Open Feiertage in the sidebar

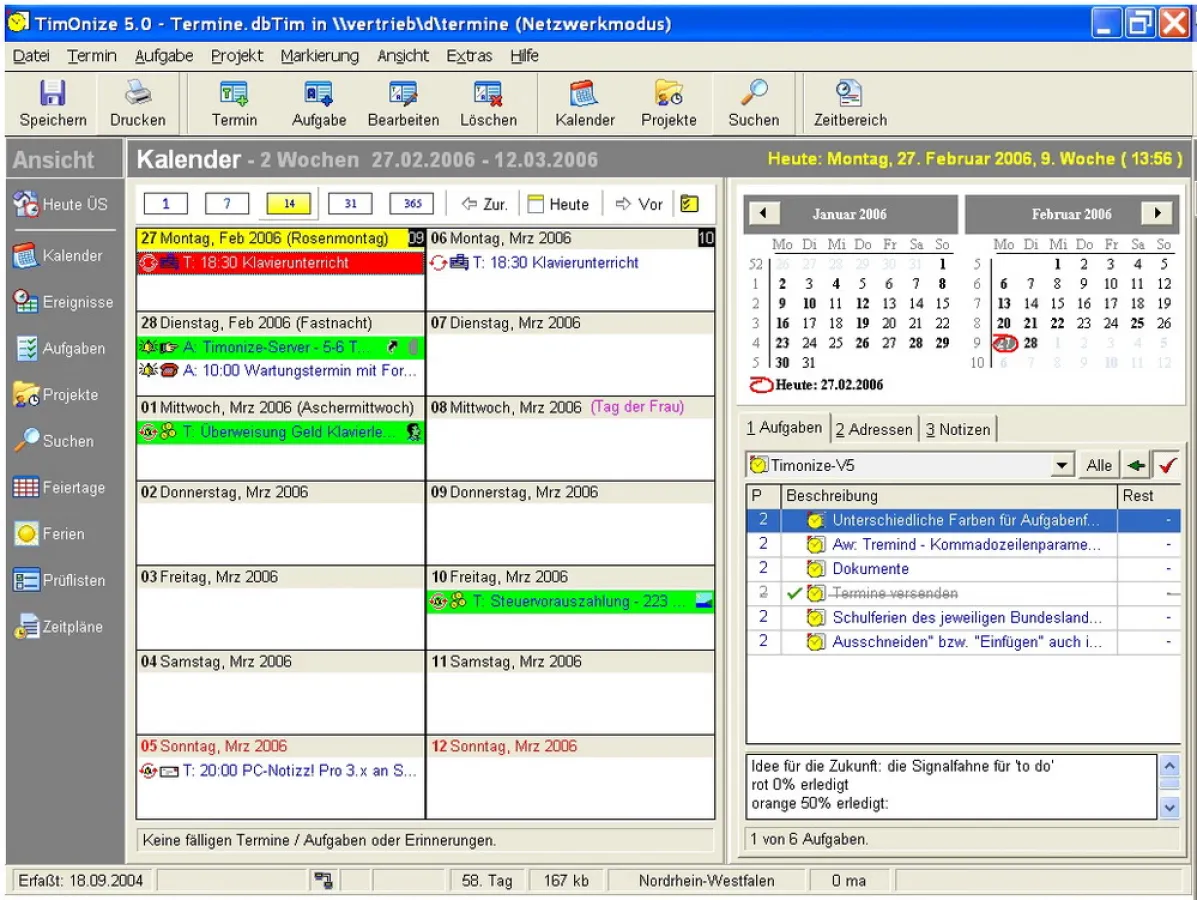(x=60, y=488)
